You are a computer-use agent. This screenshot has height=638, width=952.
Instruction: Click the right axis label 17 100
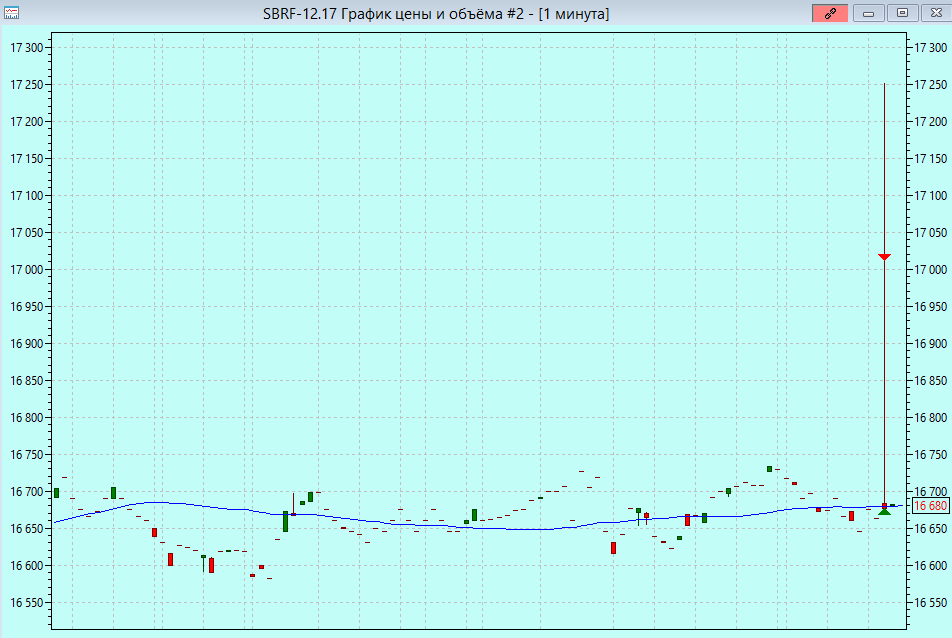tap(930, 195)
